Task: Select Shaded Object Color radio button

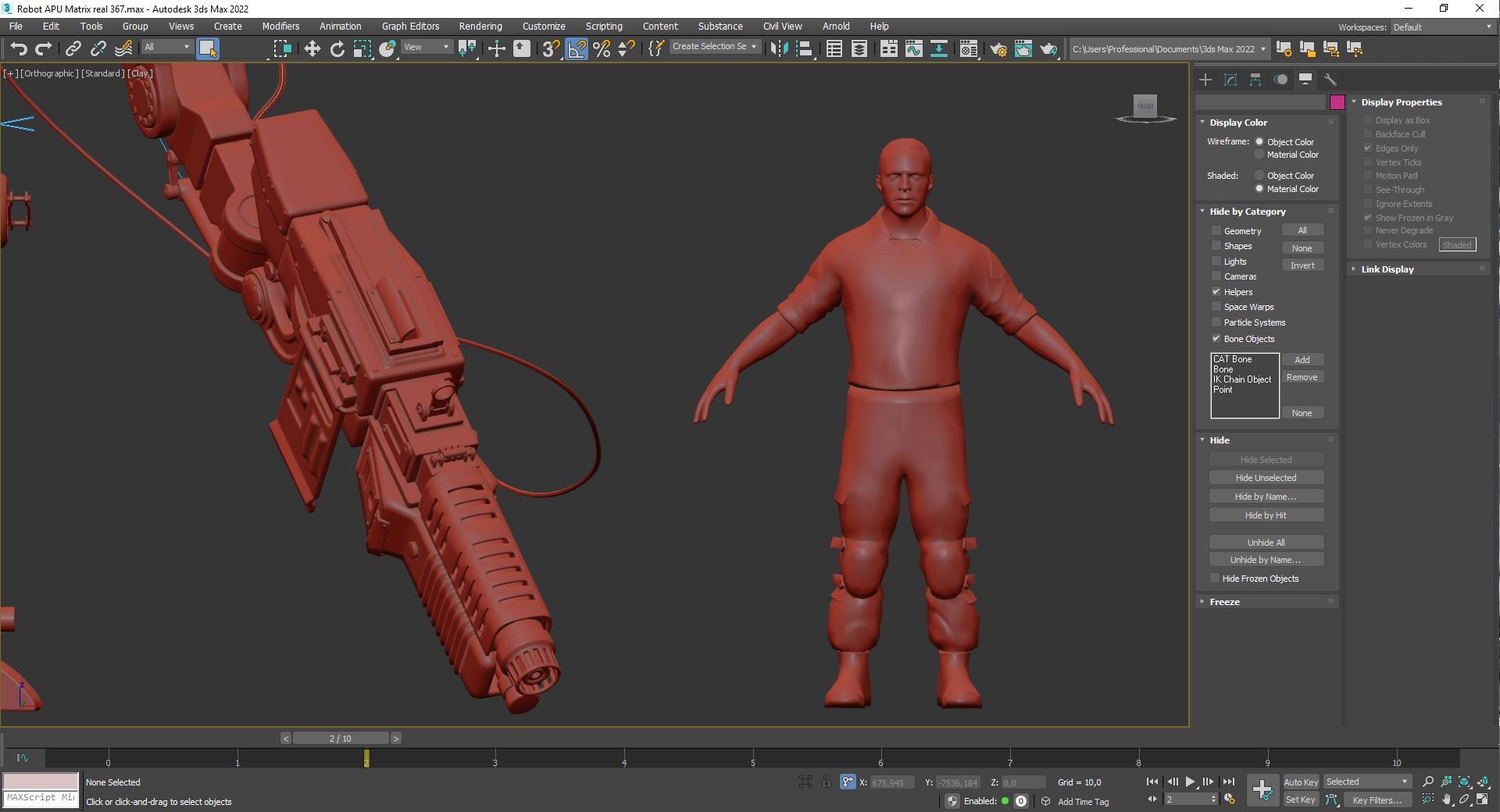Action: coord(1259,176)
